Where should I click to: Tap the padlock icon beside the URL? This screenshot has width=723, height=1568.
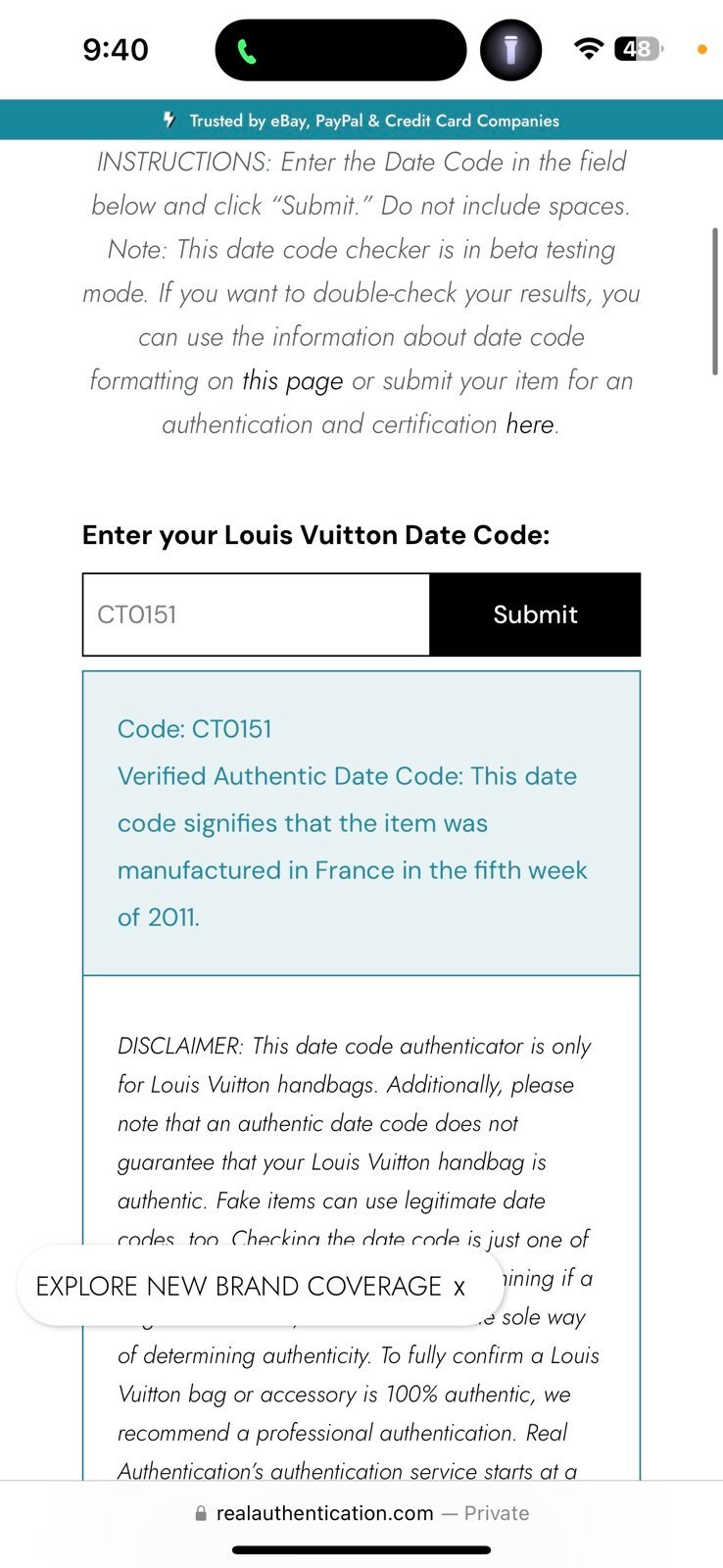tap(201, 1513)
